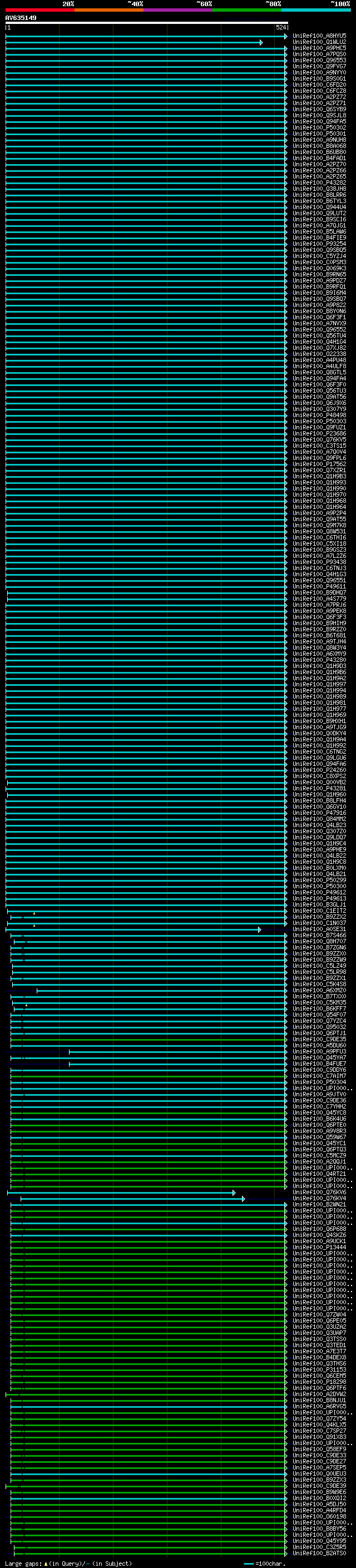Click the cyan =100char. scale legend
This screenshot has height=1568, width=356.
[264, 1564]
